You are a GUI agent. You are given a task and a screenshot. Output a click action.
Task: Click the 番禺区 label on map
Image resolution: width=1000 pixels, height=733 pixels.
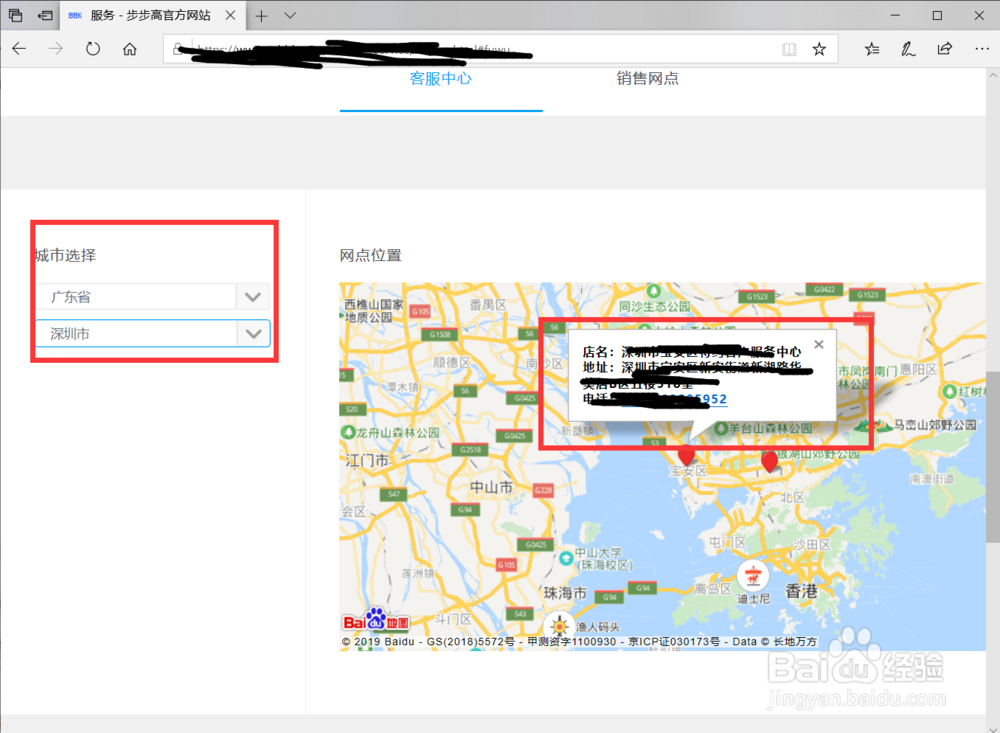pos(488,305)
